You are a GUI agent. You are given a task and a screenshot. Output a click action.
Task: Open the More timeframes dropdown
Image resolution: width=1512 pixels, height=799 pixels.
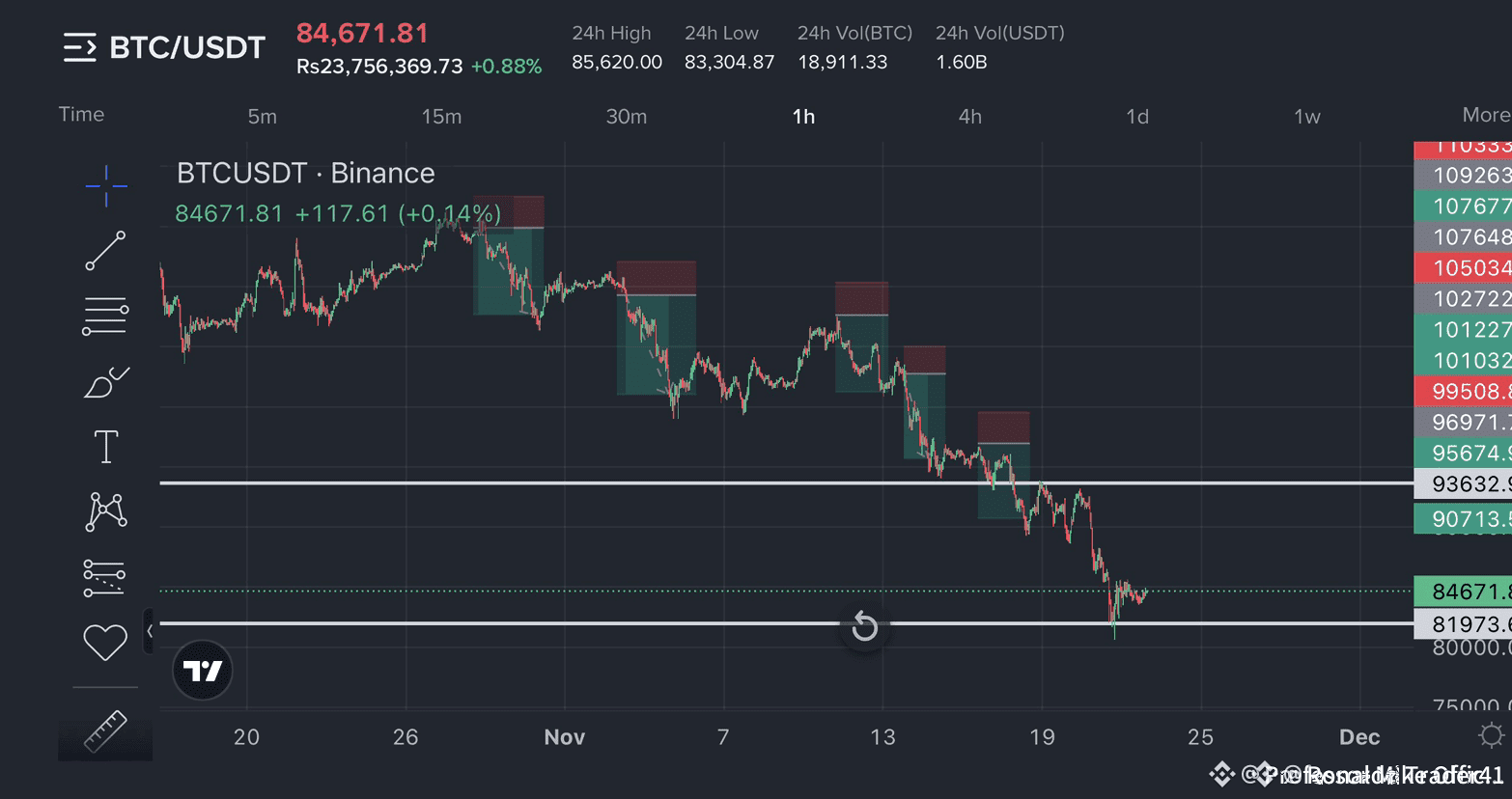(x=1486, y=115)
